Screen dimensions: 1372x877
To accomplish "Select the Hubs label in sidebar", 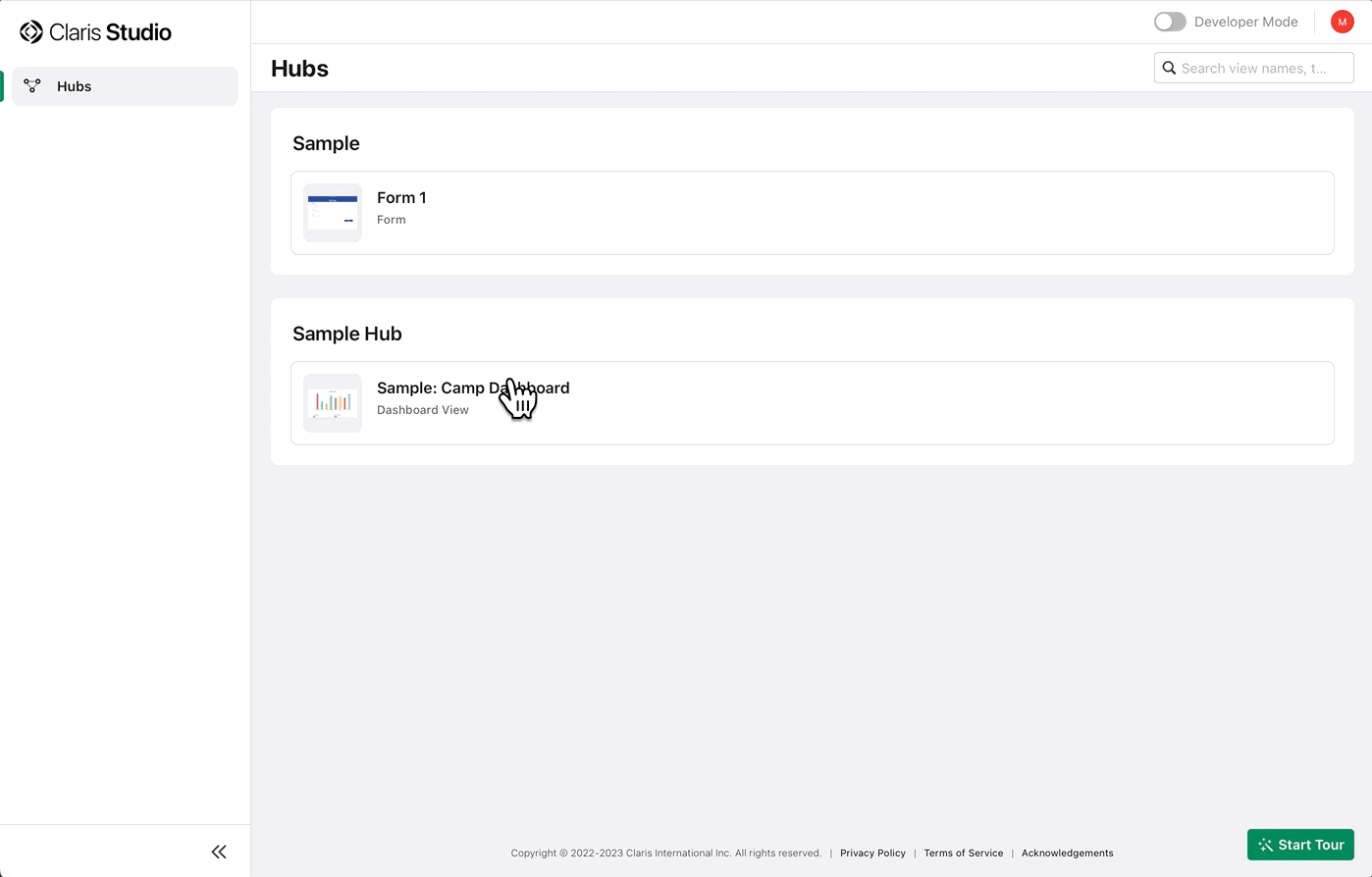I will click(75, 86).
